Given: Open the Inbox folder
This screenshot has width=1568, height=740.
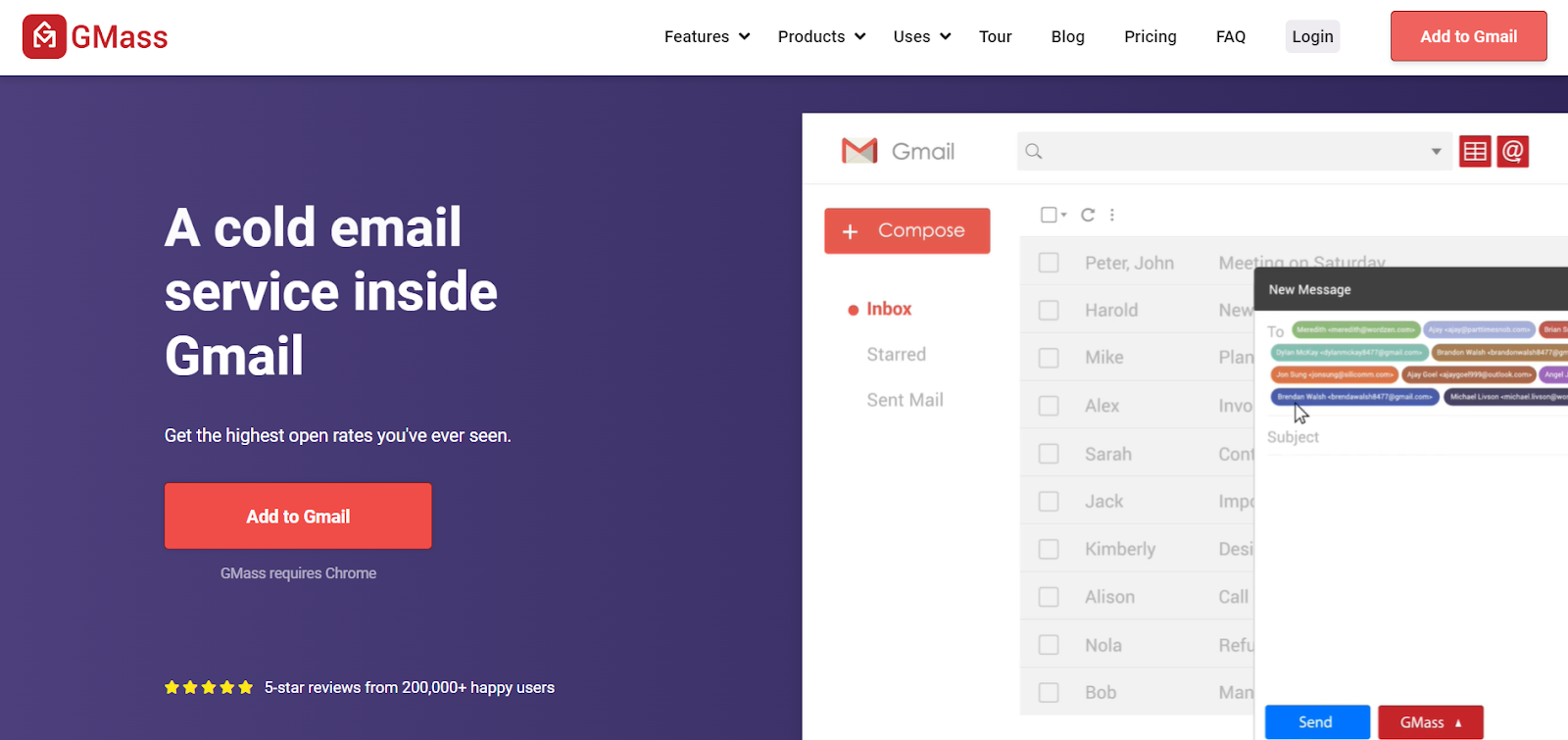Looking at the screenshot, I should point(889,309).
